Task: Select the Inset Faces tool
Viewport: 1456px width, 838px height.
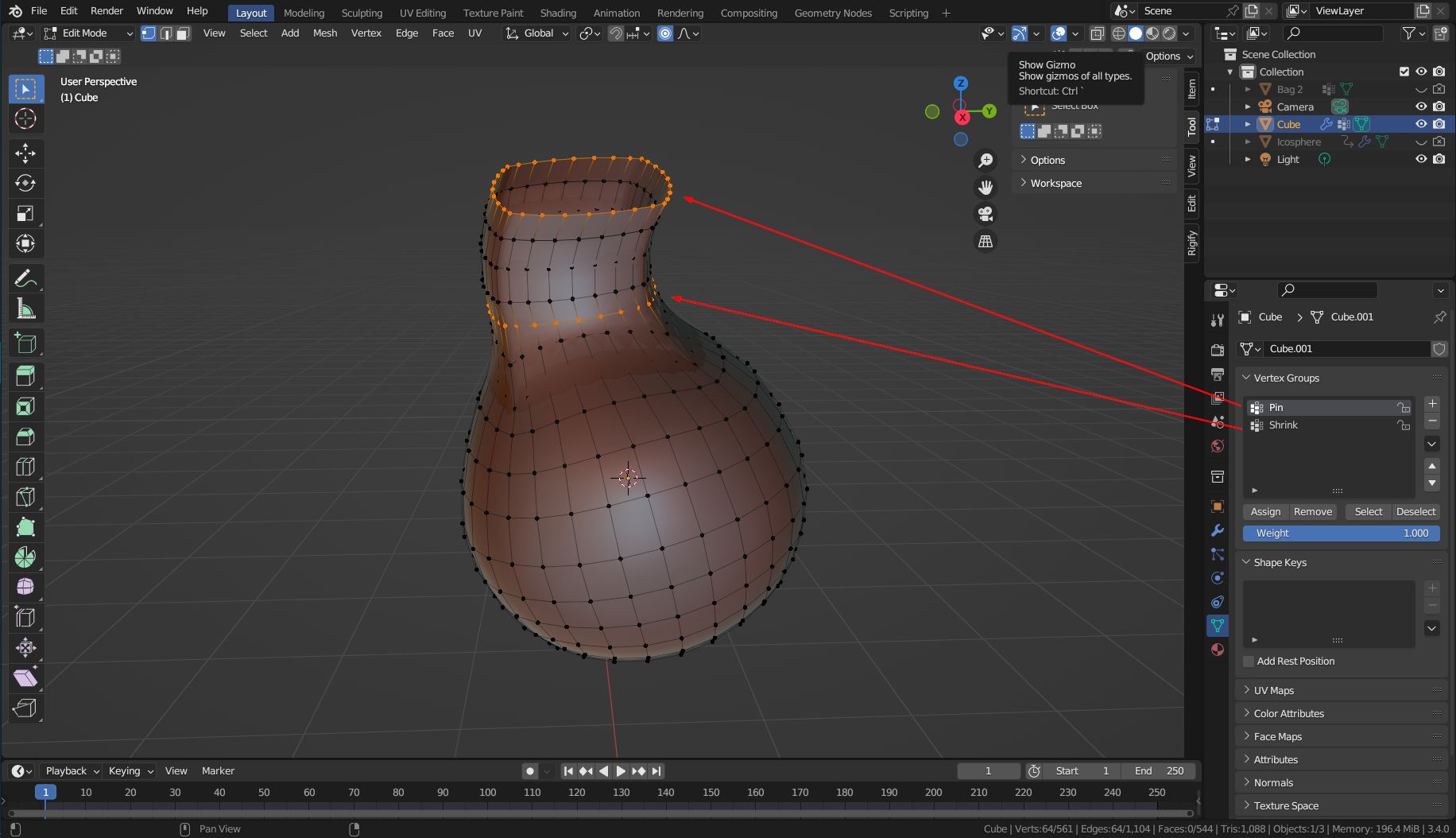Action: pos(25,406)
